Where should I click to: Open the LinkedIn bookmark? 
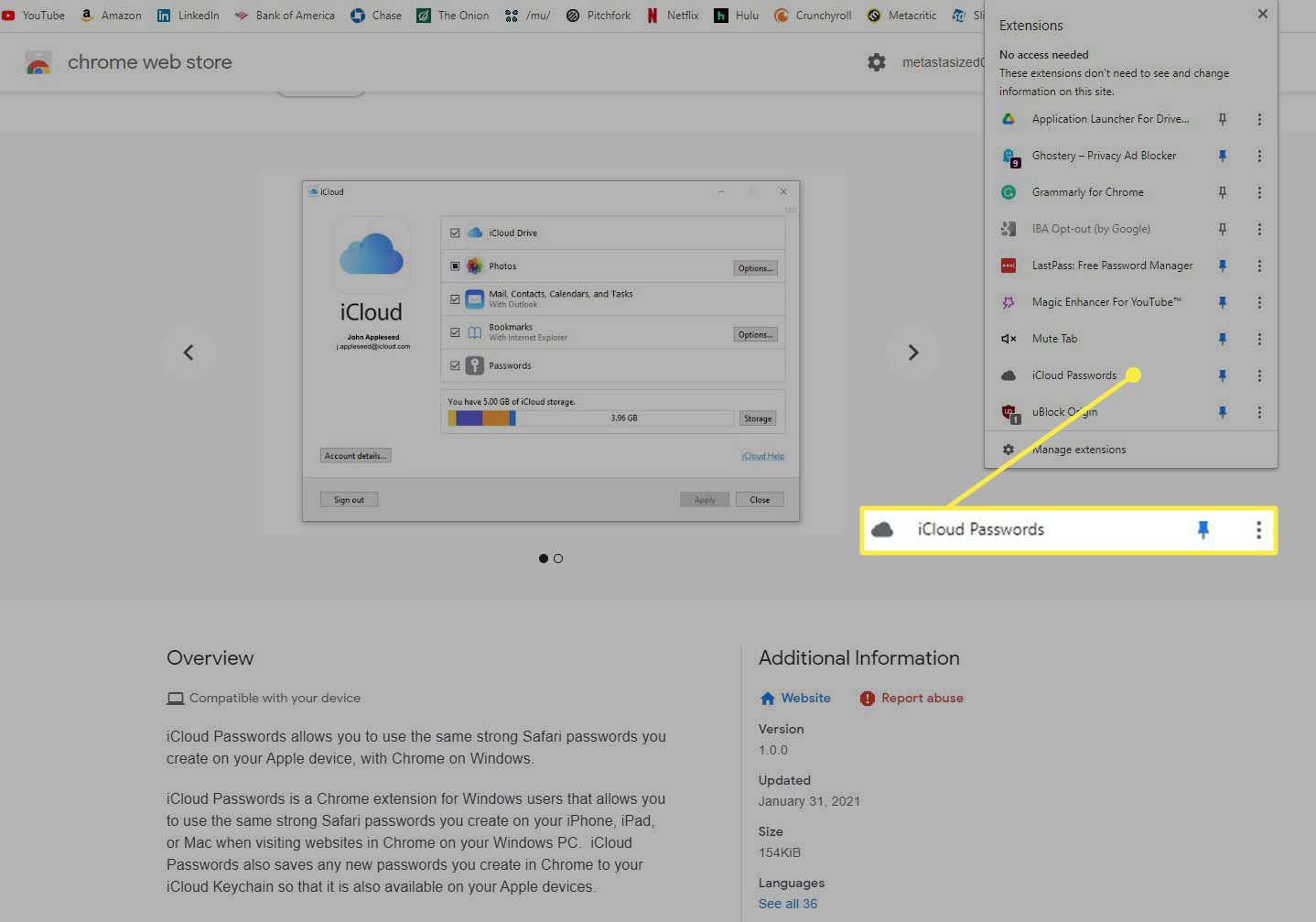pyautogui.click(x=188, y=15)
